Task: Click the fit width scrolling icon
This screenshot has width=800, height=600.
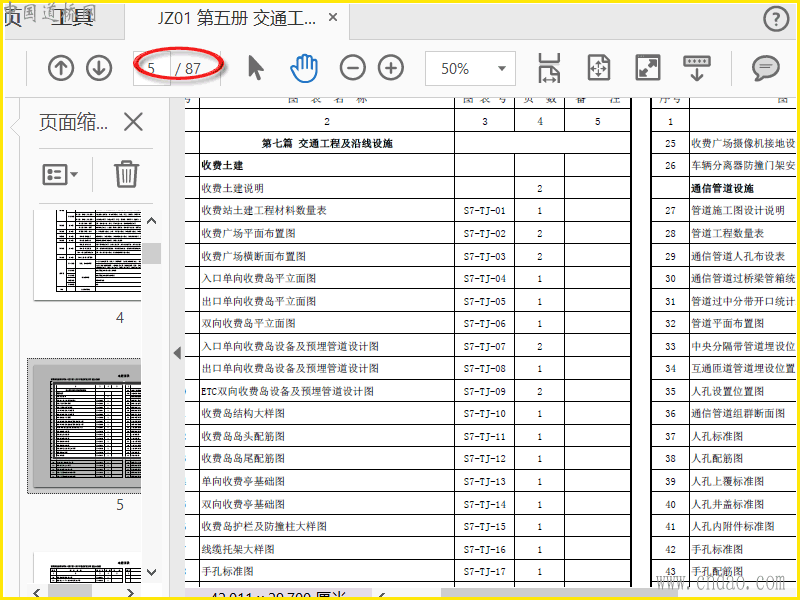Action: 549,68
